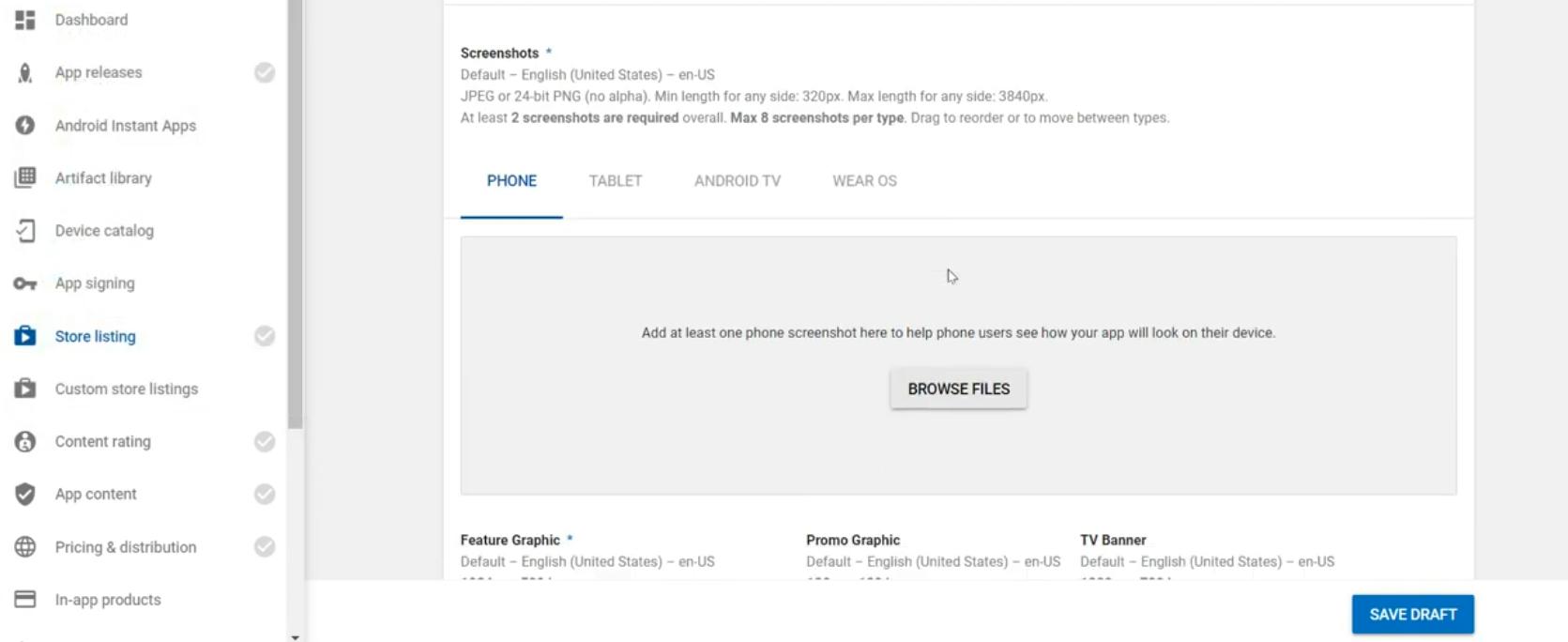Click the SAVE DRAFT button
Viewport: 1568px width, 642px height.
1412,615
